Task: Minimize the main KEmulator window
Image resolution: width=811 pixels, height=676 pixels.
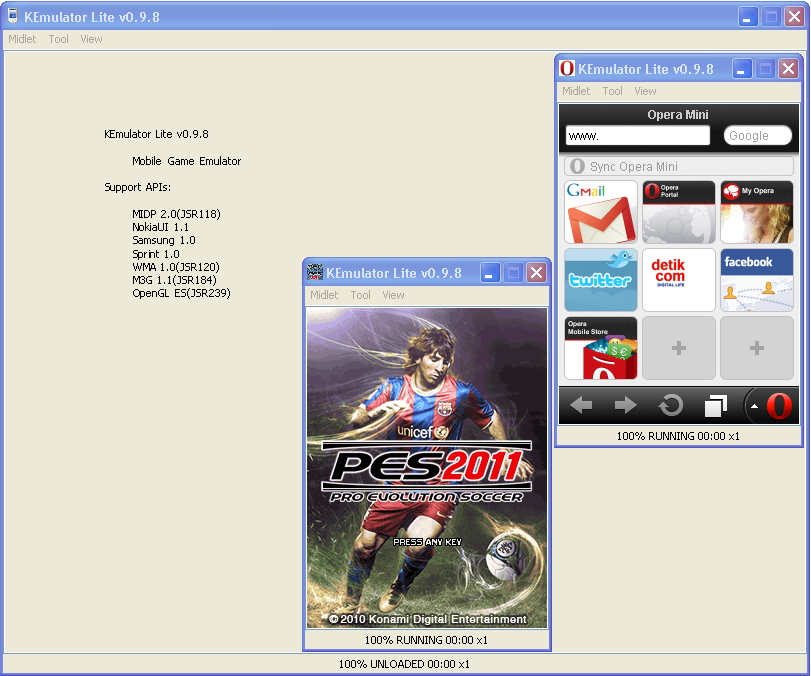Action: coord(747,17)
